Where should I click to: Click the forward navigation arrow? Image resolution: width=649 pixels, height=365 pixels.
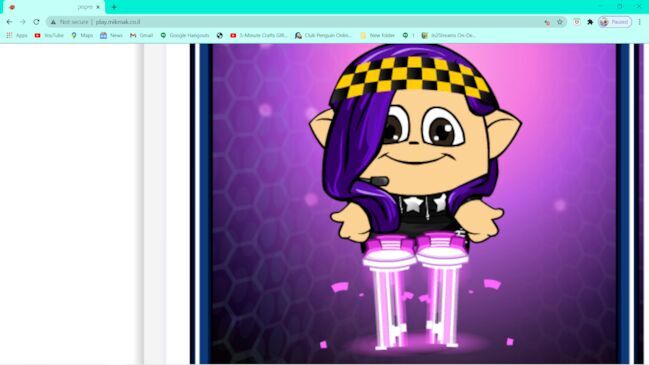tap(23, 22)
